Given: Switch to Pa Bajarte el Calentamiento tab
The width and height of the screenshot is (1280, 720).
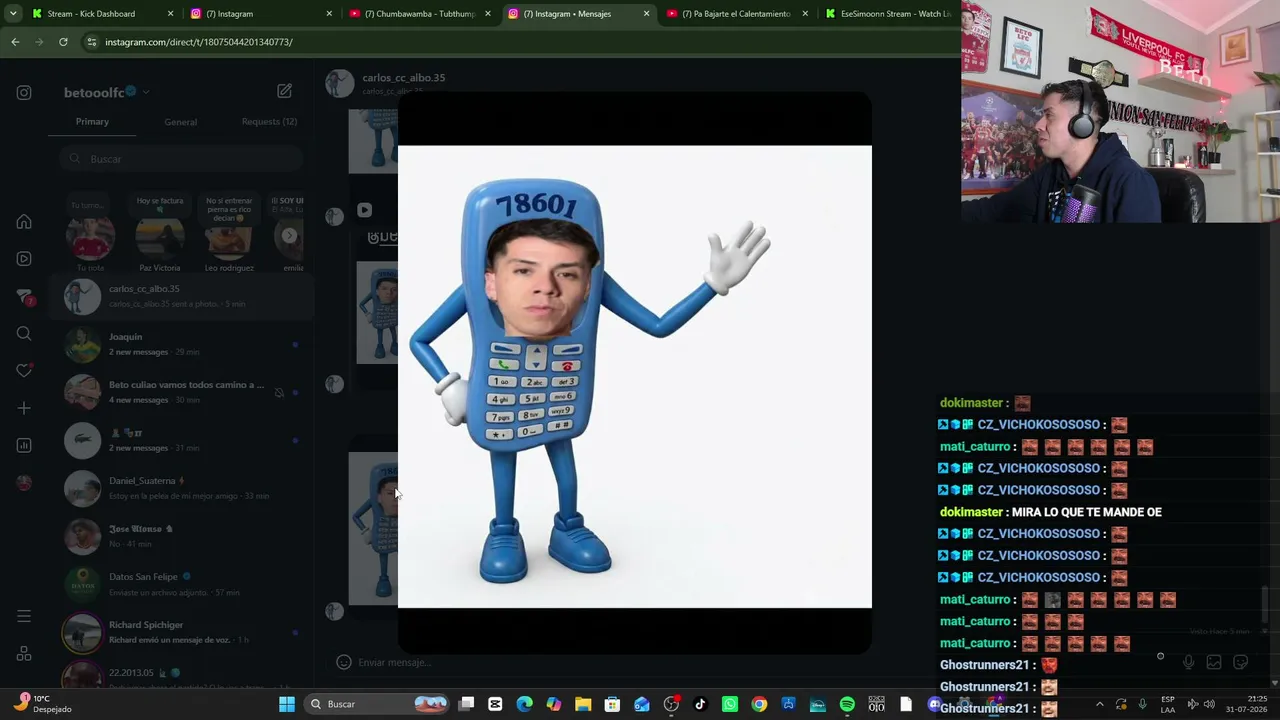Looking at the screenshot, I should [738, 14].
